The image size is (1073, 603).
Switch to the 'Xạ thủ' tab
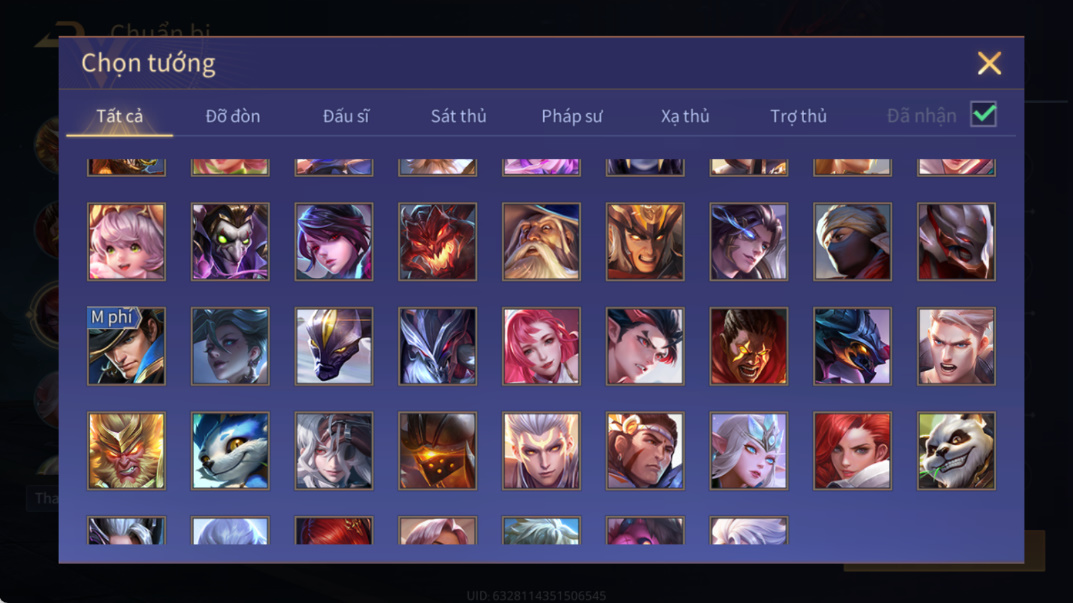click(x=685, y=116)
